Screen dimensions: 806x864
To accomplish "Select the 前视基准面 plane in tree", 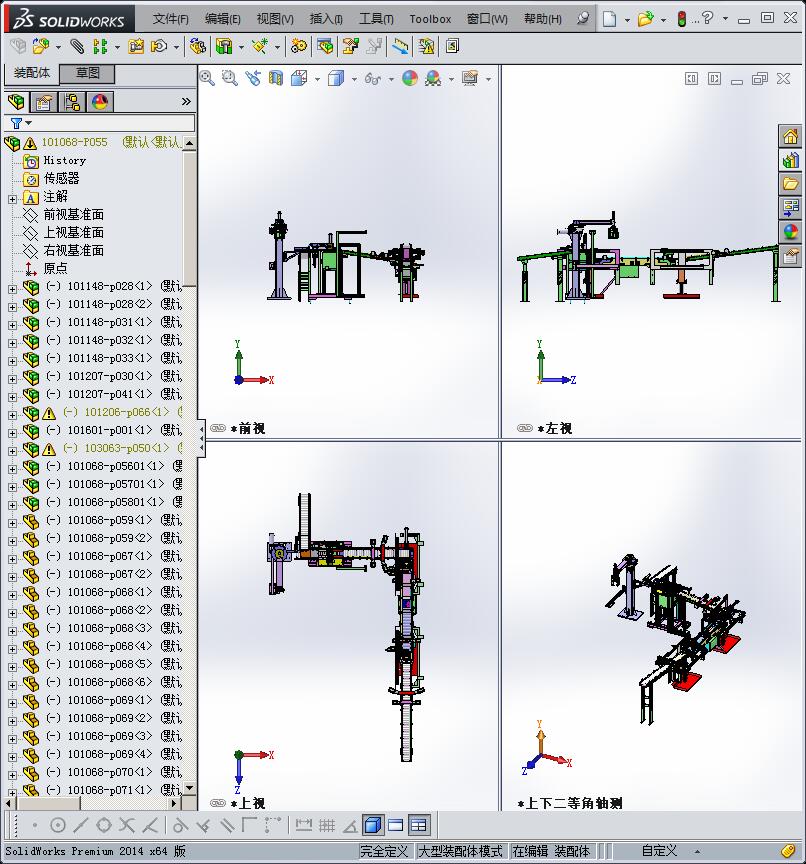I will [73, 214].
